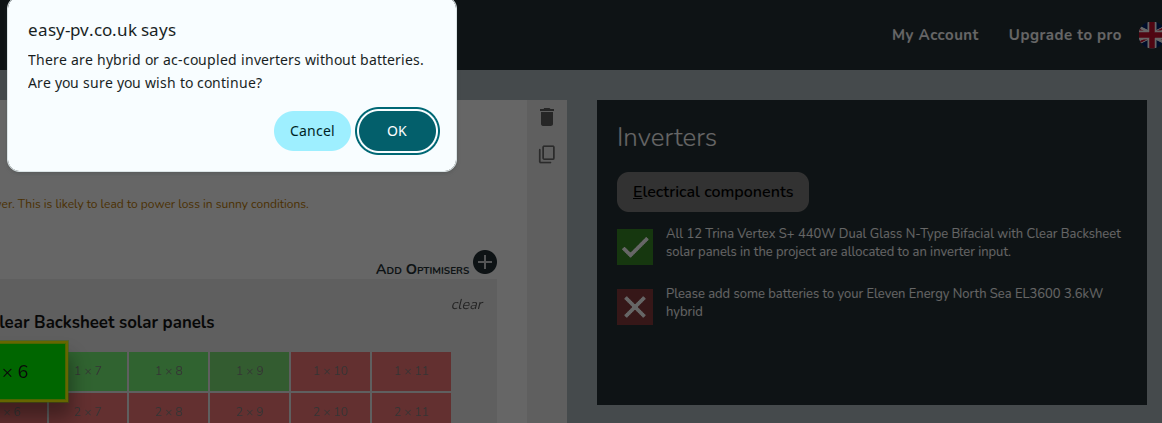Click the duplicate copy icon
The width and height of the screenshot is (1162, 423).
(x=546, y=154)
